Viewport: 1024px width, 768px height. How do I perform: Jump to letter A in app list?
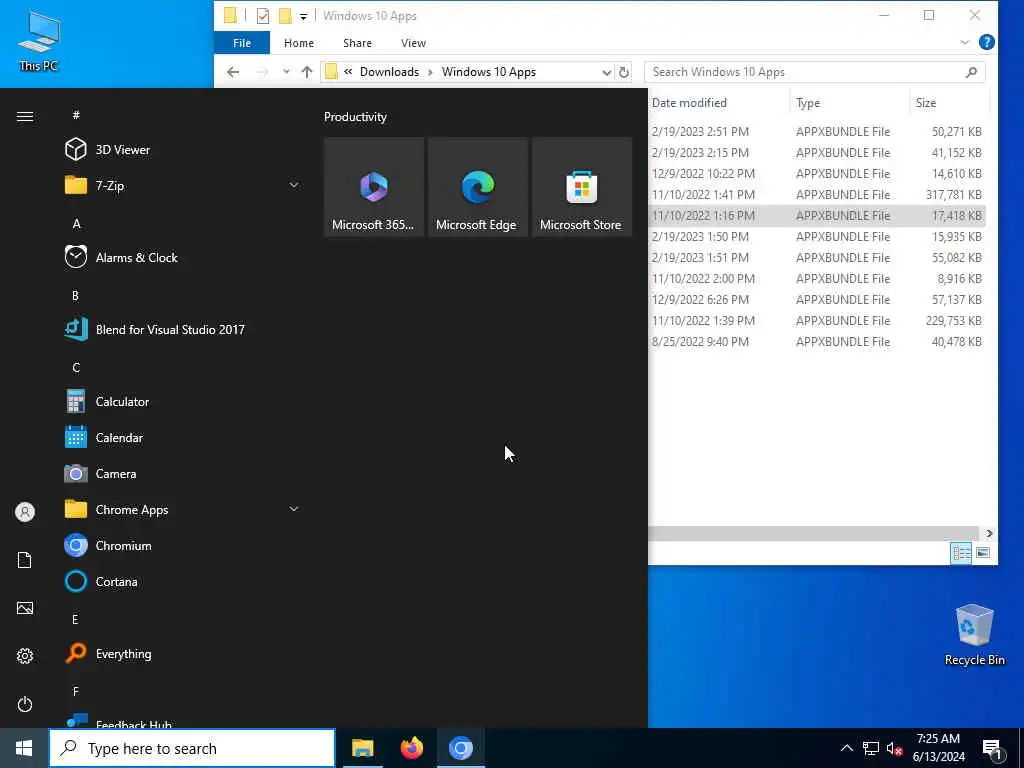point(76,223)
